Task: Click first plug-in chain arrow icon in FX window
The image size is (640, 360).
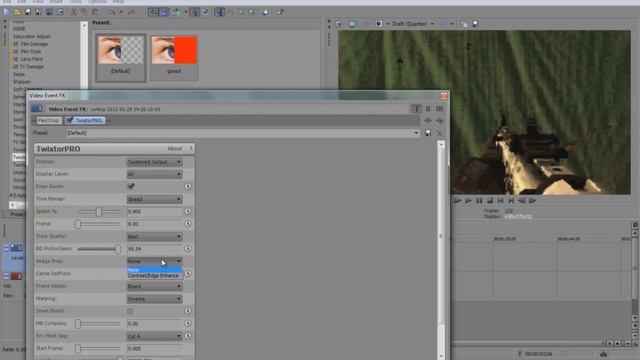Action: (x=428, y=120)
